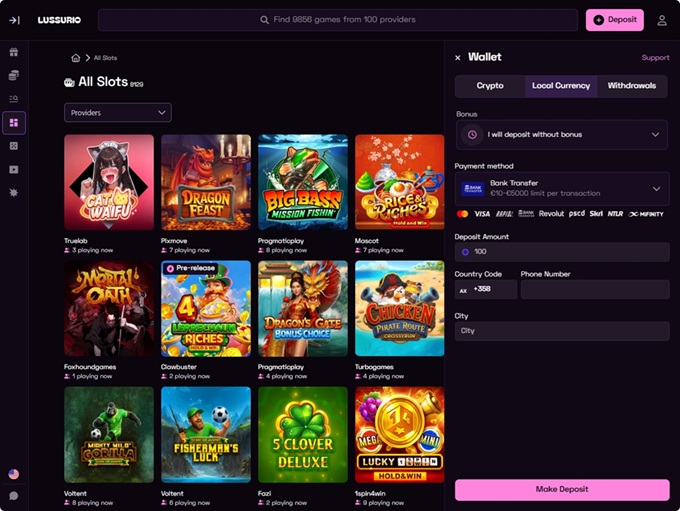Open the +358 country code selector

click(x=486, y=289)
